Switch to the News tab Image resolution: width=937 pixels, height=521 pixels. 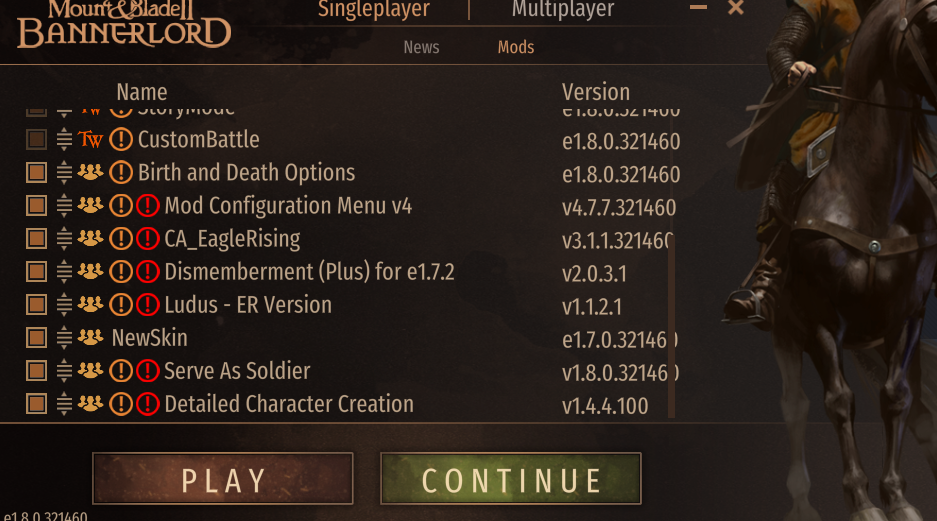coord(421,47)
